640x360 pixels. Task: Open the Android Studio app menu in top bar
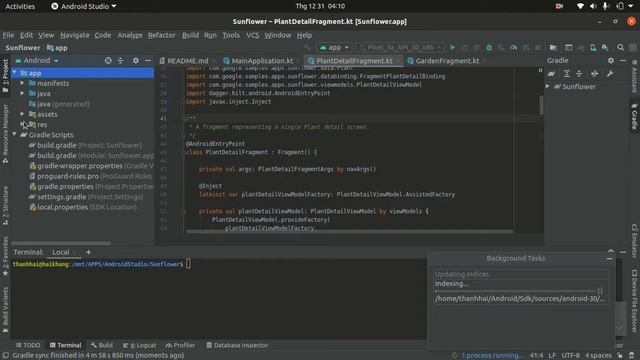(x=84, y=6)
